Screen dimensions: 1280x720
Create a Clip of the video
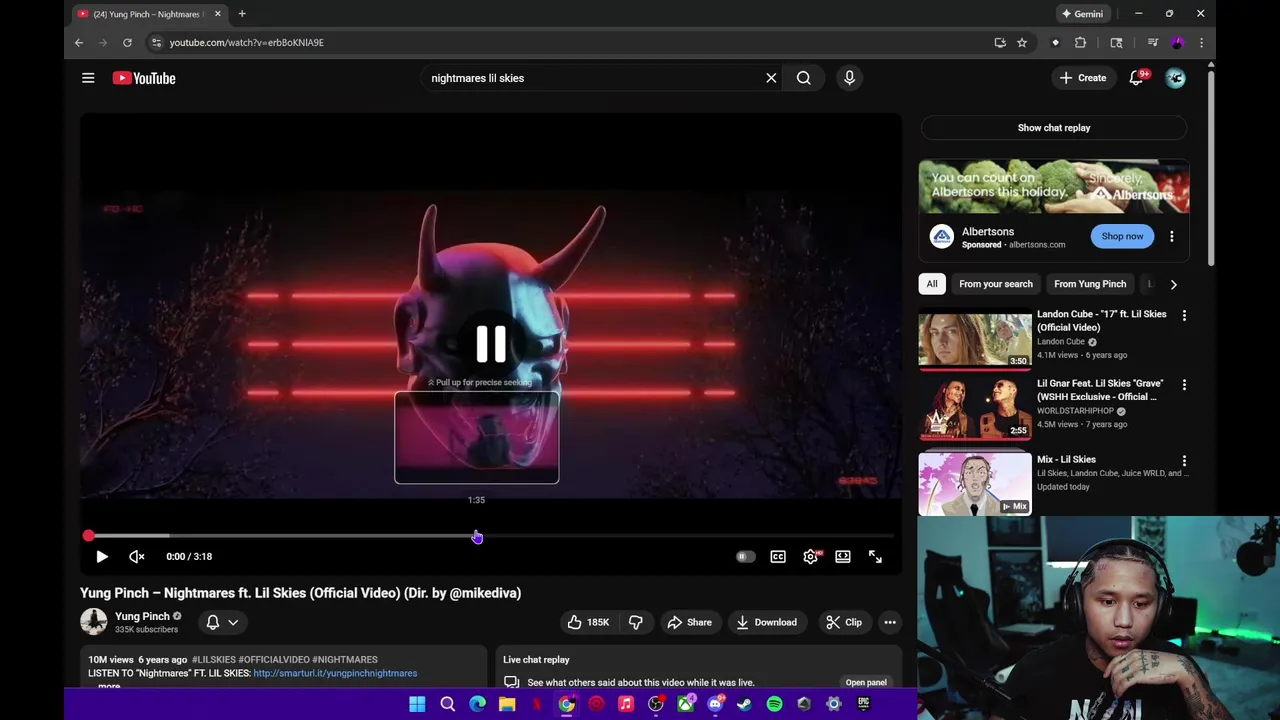point(844,622)
